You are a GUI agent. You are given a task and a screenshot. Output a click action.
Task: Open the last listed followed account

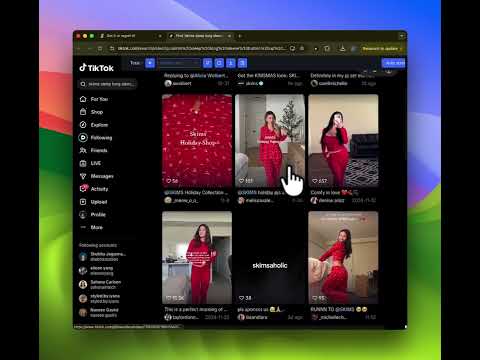(x=99, y=312)
